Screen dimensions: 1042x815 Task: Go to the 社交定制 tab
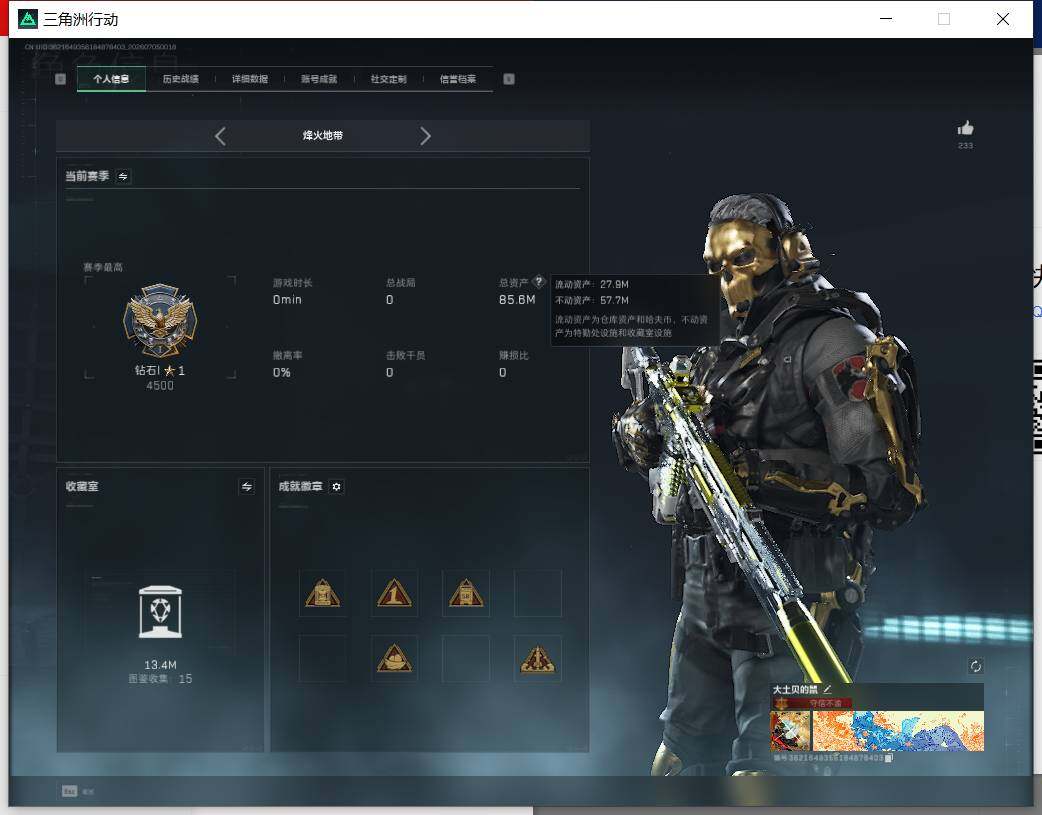point(389,78)
